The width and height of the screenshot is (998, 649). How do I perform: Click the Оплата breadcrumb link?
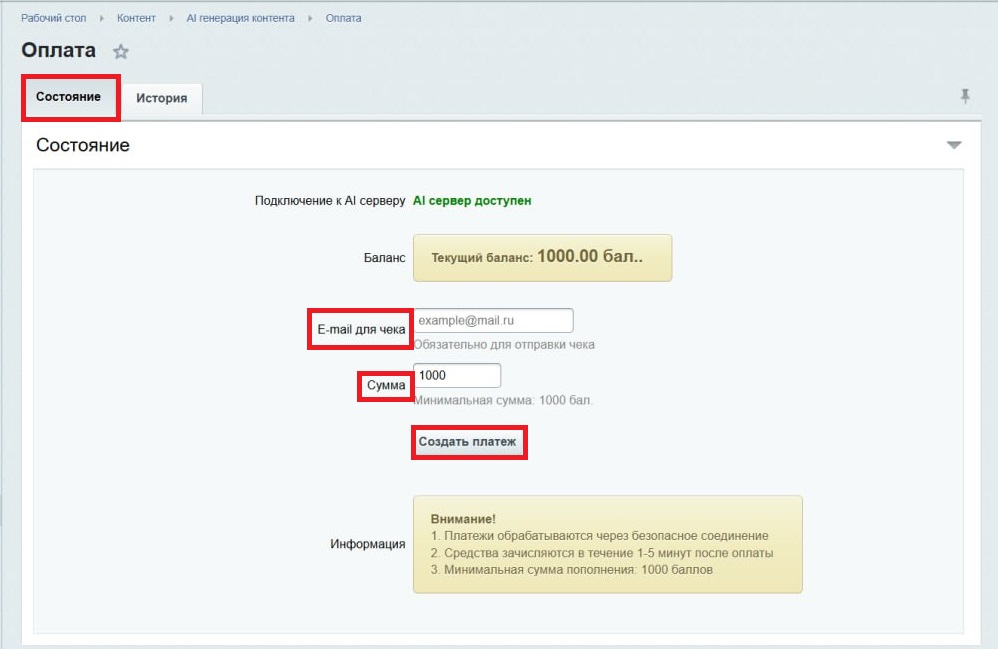tap(344, 18)
